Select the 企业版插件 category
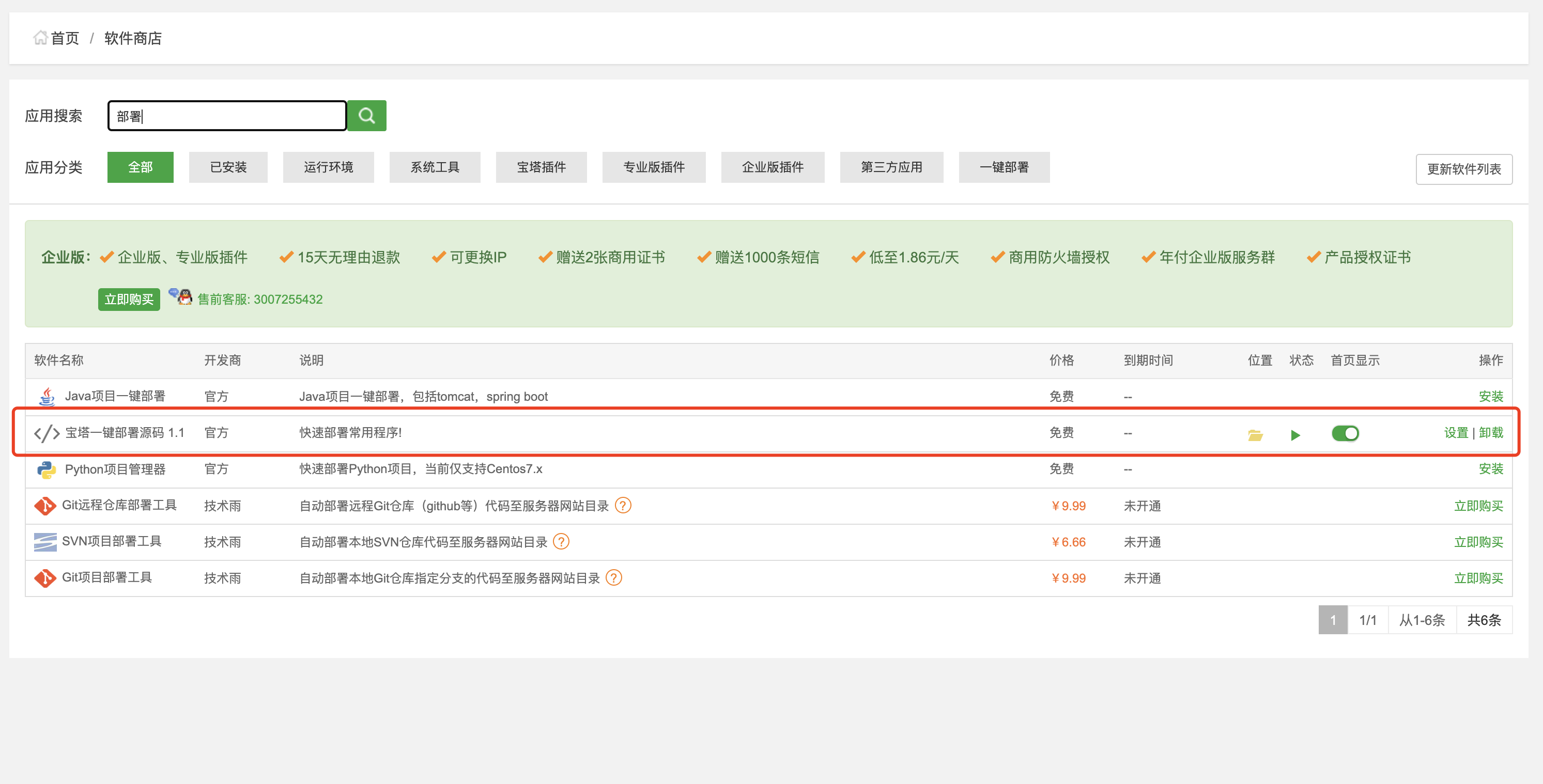The height and width of the screenshot is (784, 1543). click(x=772, y=167)
